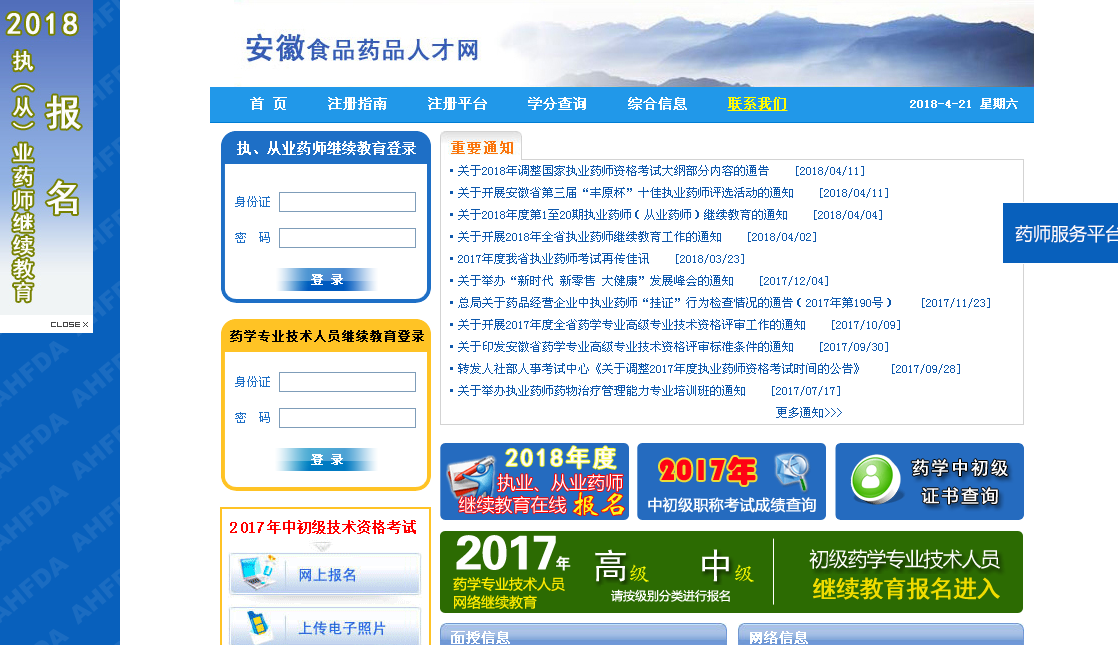Image resolution: width=1118 pixels, height=645 pixels.
Task: Click 登录 button in 执业药师 login box
Action: [x=326, y=280]
